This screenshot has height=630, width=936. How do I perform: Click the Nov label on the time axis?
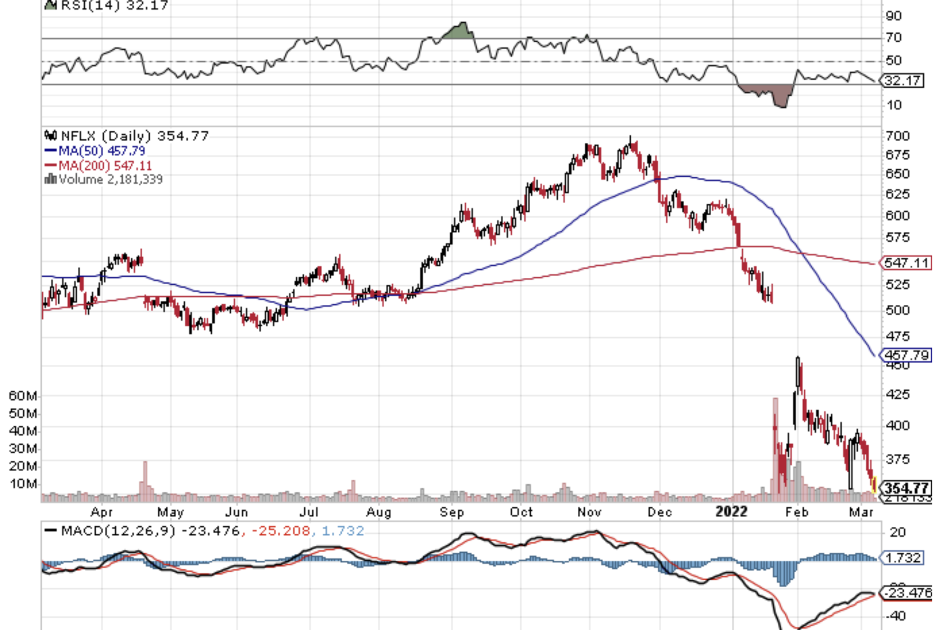click(590, 511)
